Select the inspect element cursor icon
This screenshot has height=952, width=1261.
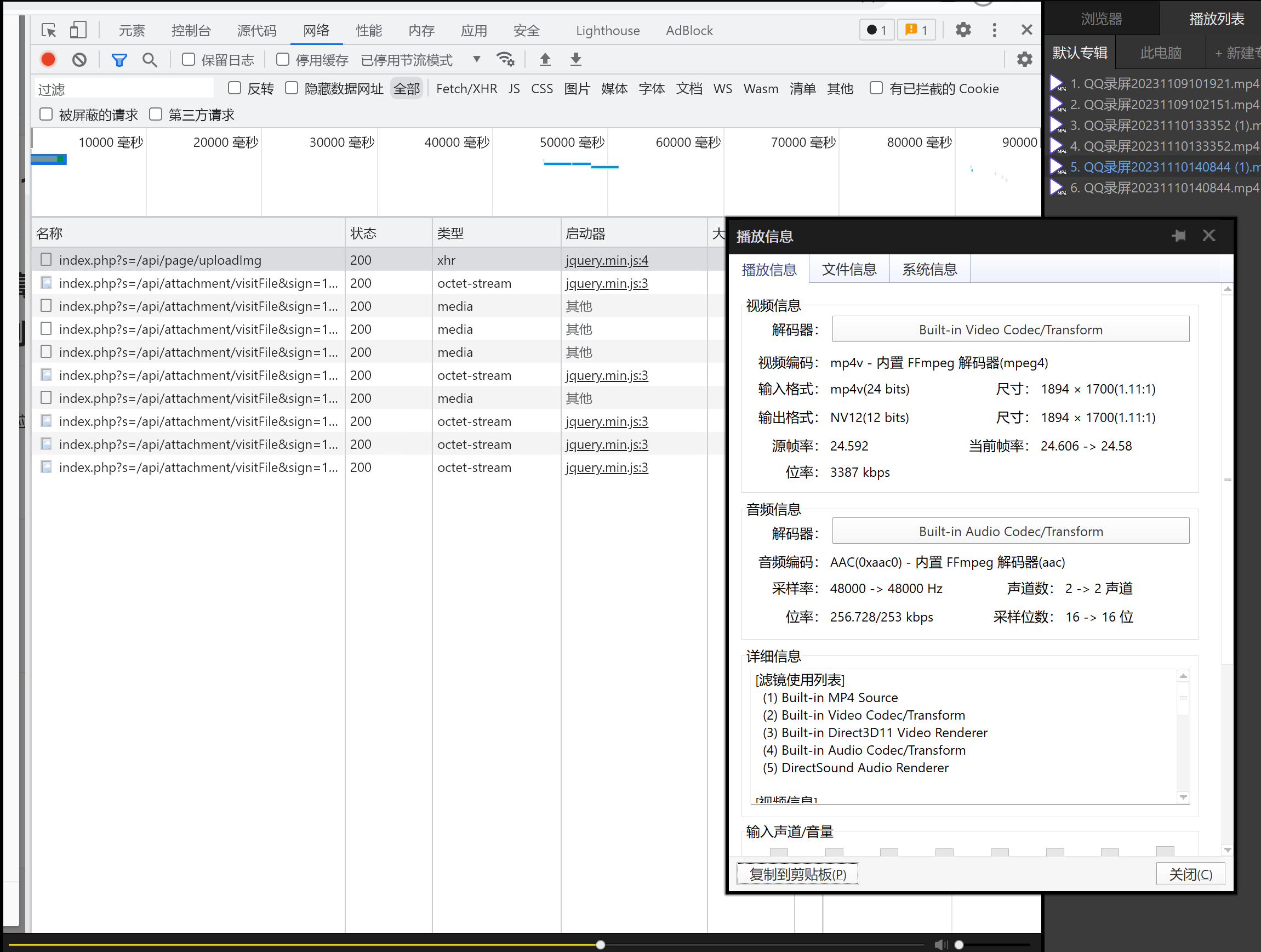point(48,30)
